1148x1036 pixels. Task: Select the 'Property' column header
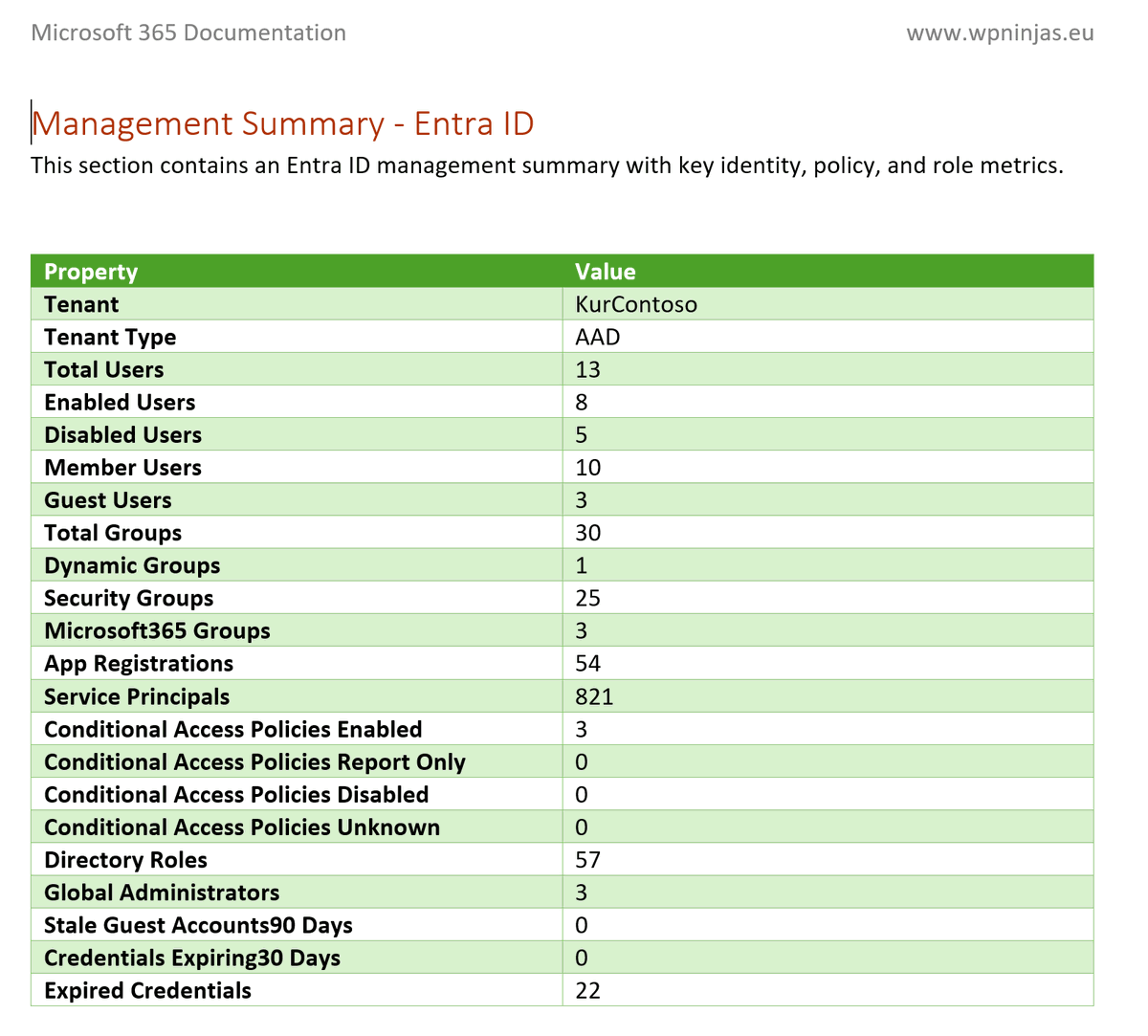point(91,272)
